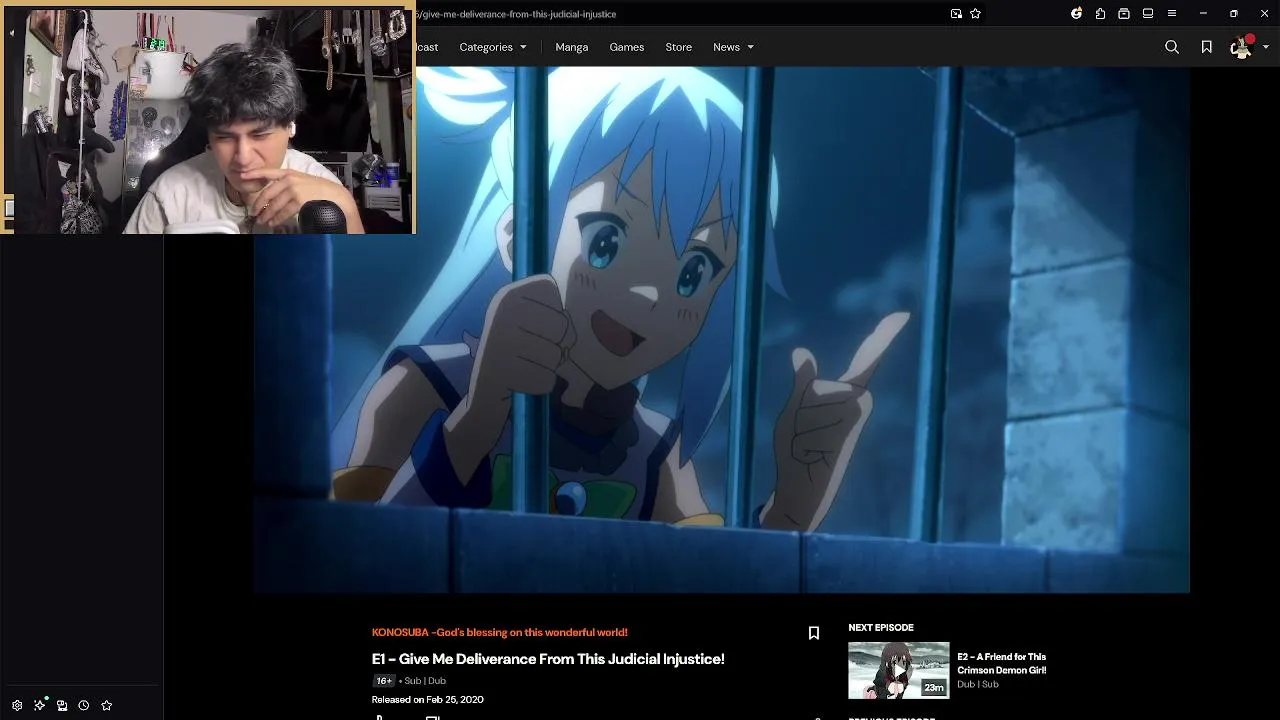Click the NEXT EPISODE label
Viewport: 1280px width, 720px height.
pyautogui.click(x=881, y=627)
